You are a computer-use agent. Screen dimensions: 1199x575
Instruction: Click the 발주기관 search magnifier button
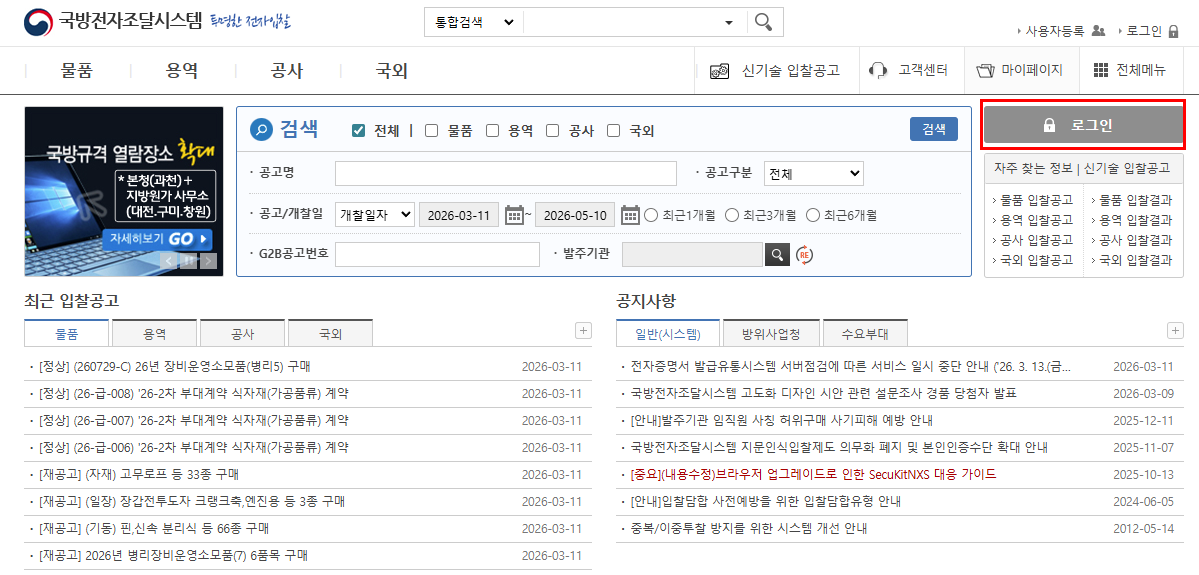[x=777, y=254]
